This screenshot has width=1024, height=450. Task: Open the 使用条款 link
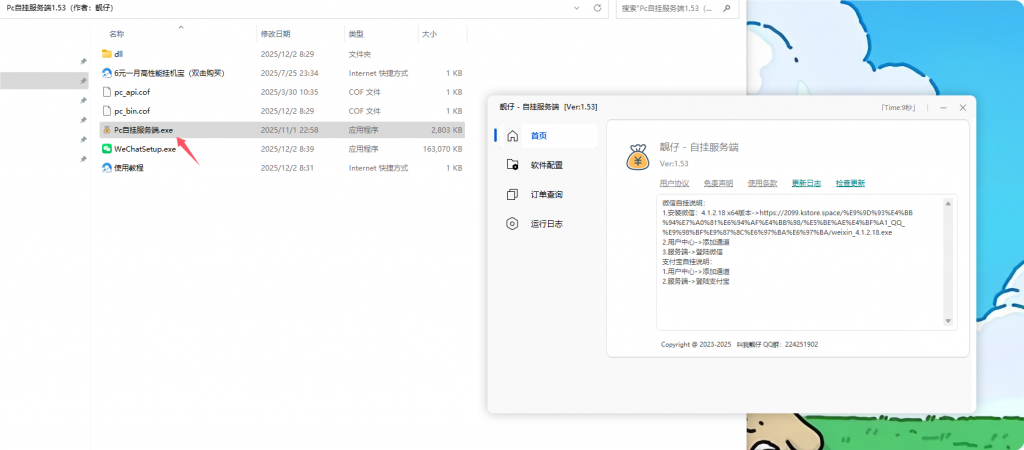(x=762, y=184)
